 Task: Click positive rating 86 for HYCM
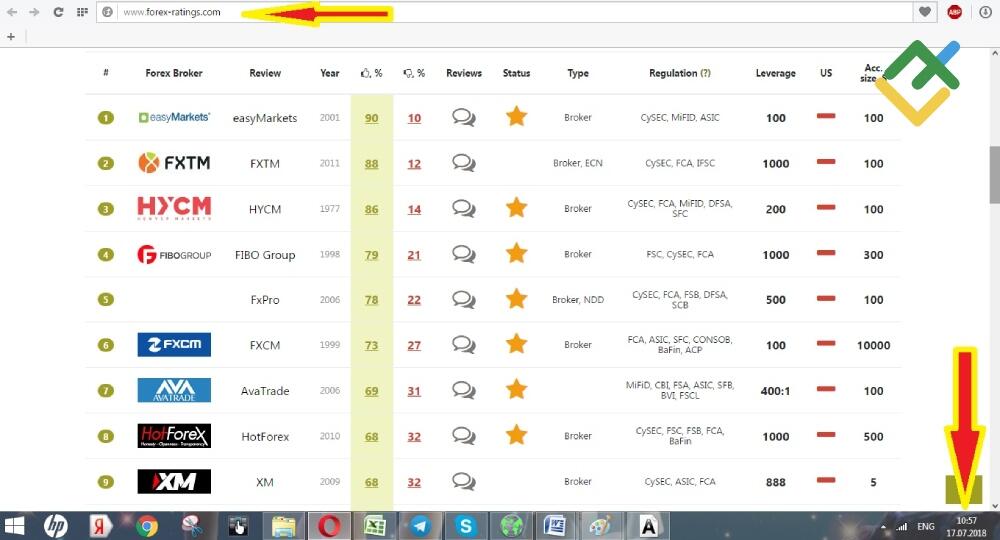(x=371, y=209)
